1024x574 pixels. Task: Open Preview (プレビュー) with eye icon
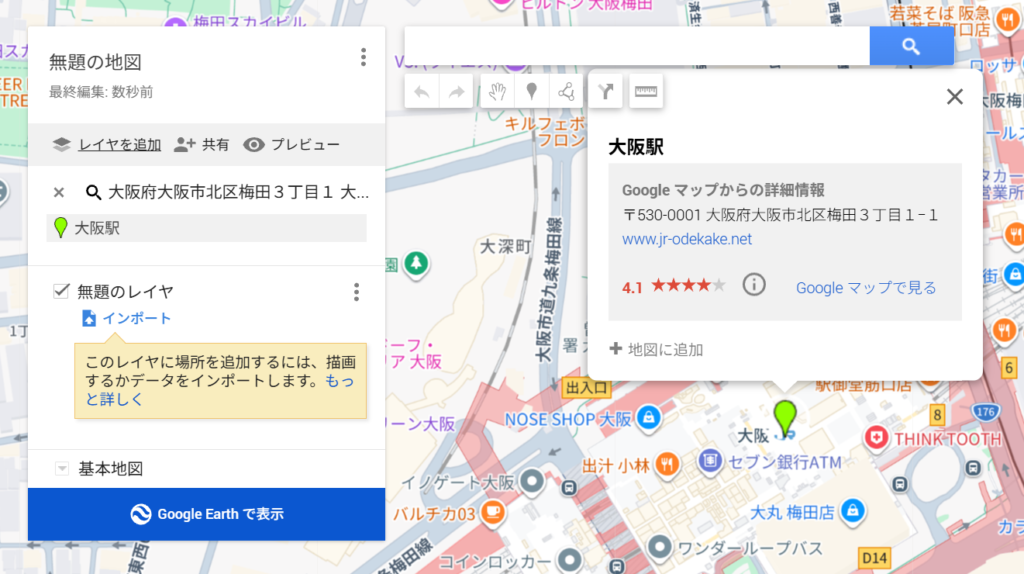291,144
